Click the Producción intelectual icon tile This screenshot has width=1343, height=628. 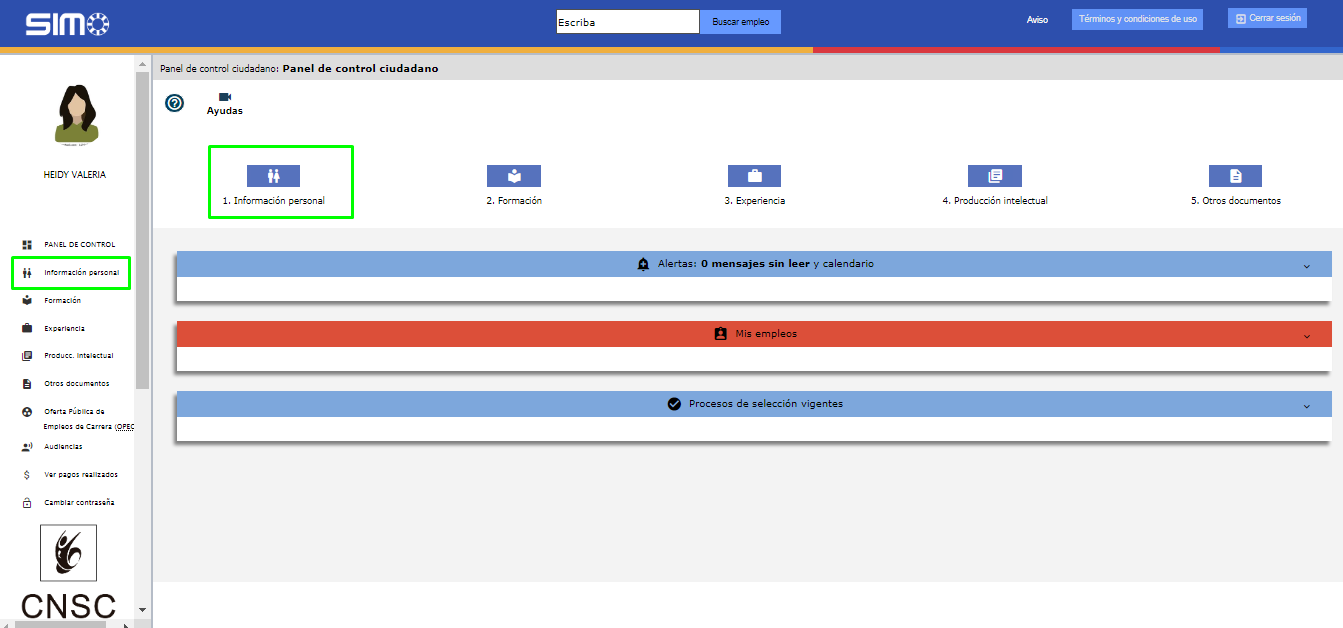[994, 176]
